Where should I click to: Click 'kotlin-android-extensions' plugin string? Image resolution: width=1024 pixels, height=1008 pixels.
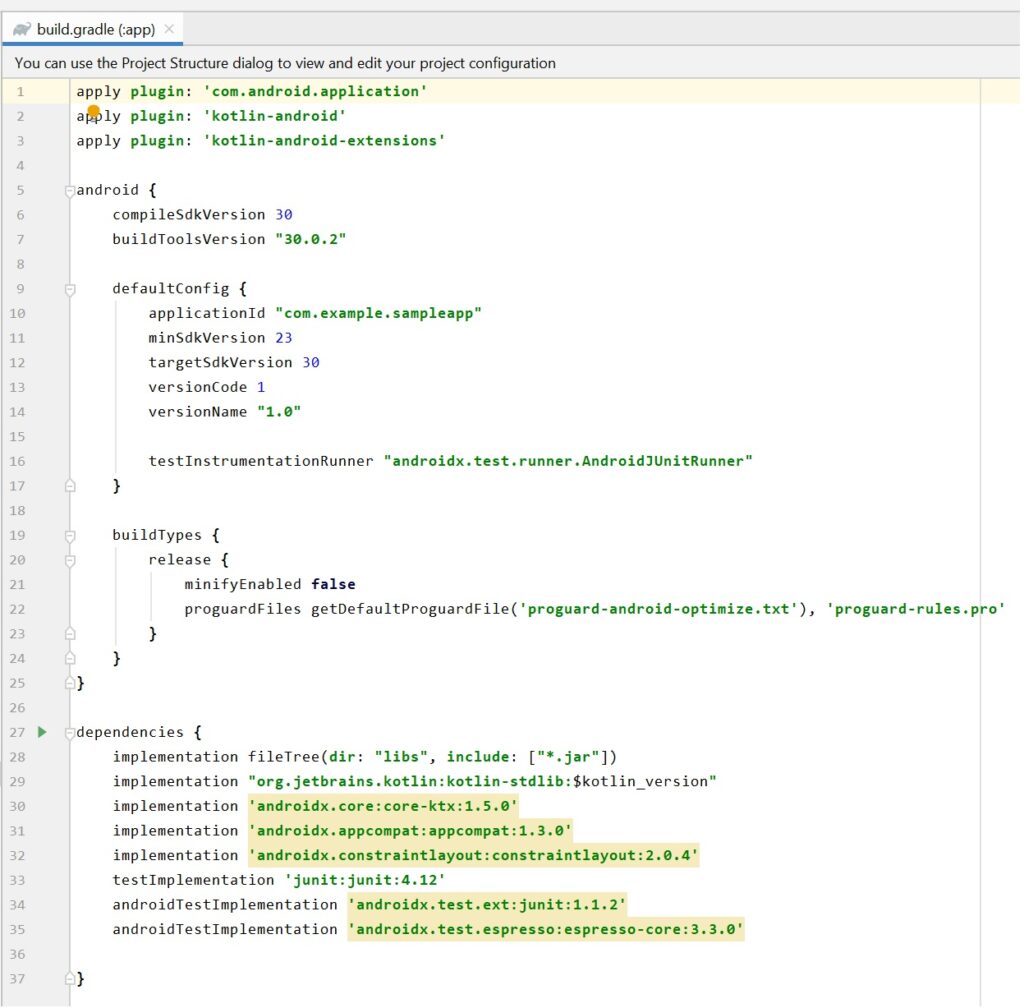[324, 141]
